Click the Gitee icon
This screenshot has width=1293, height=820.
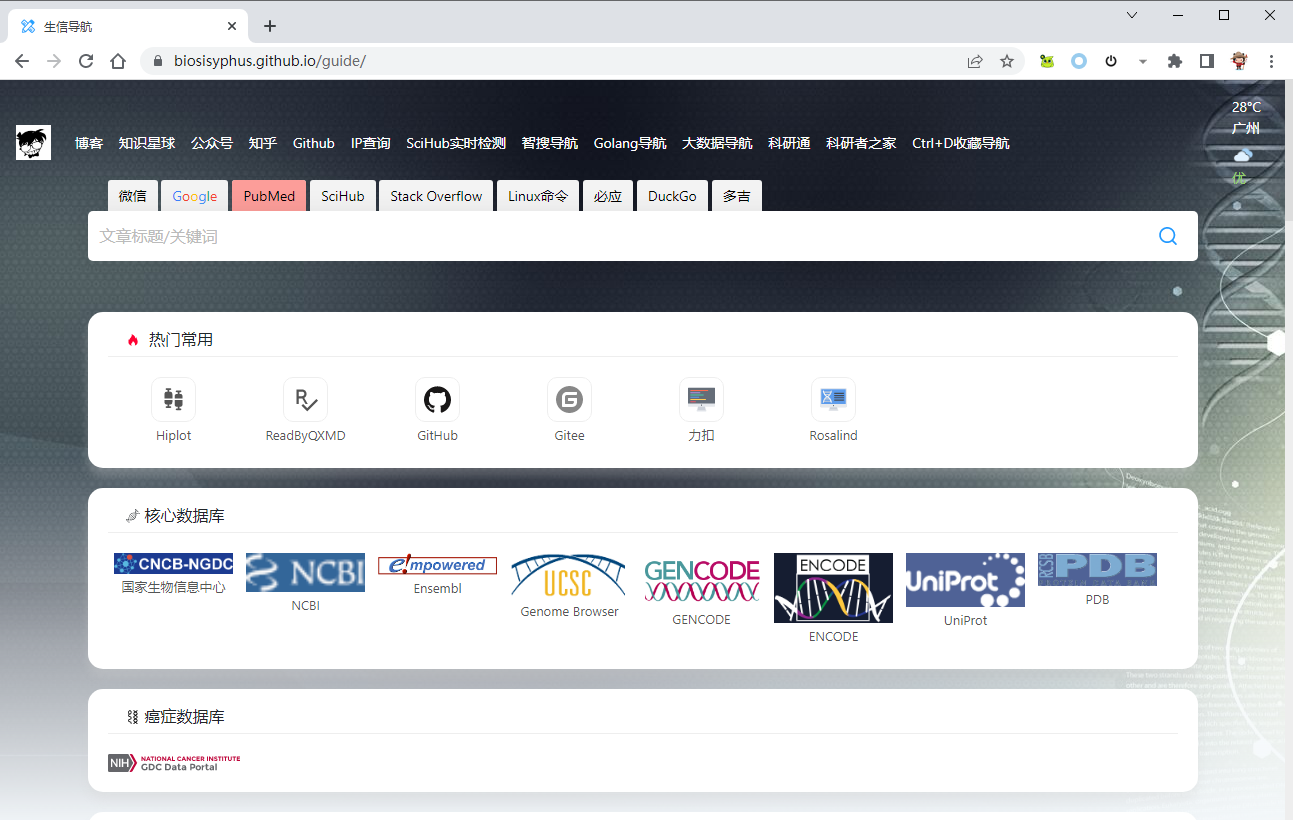[x=569, y=399]
